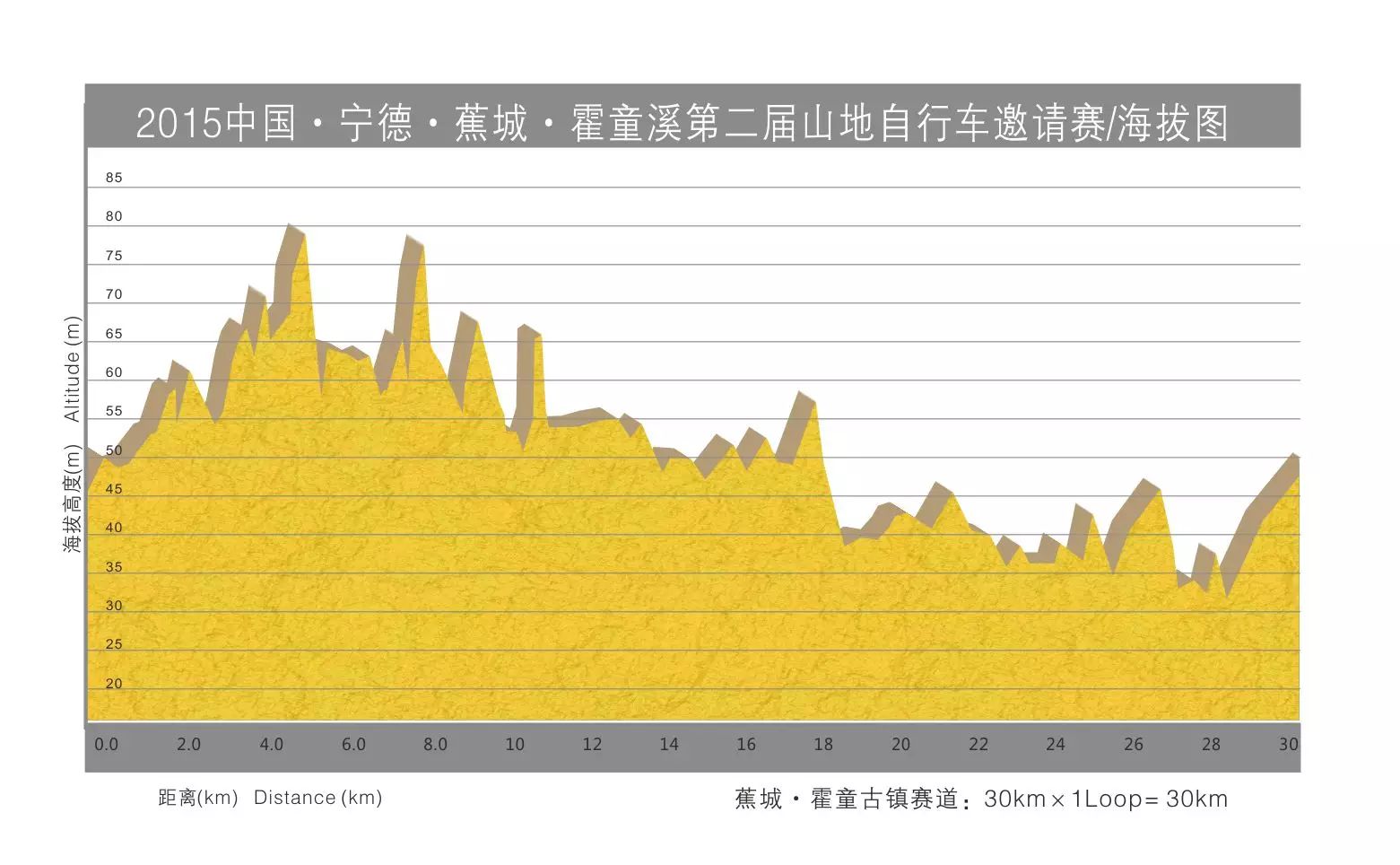Click the chart title '2015中国·宁德·蕉城·霍童溪第二届山地自行车邀请赛/海拔图'

click(682, 122)
